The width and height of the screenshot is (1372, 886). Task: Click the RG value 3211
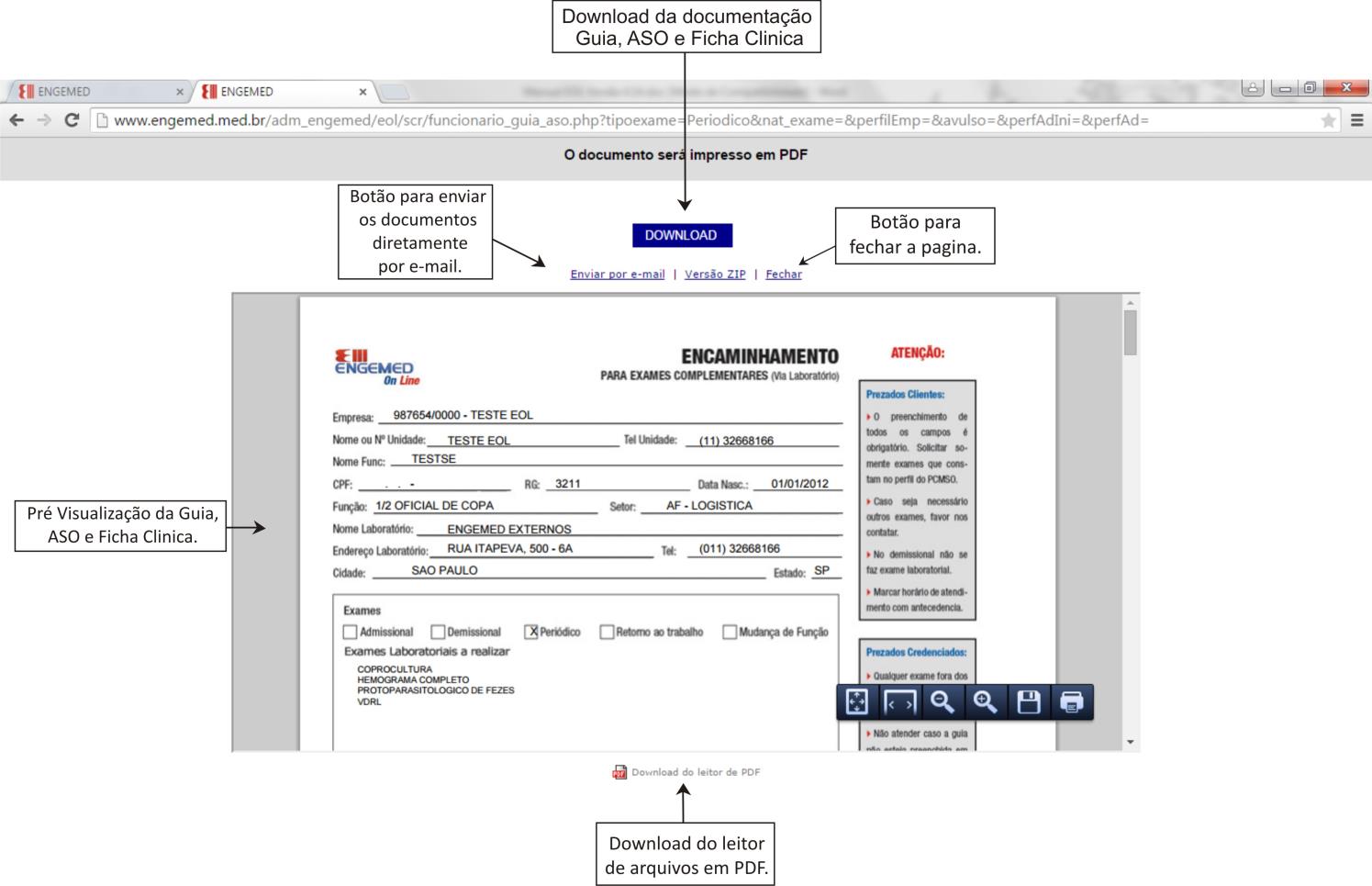[x=568, y=484]
